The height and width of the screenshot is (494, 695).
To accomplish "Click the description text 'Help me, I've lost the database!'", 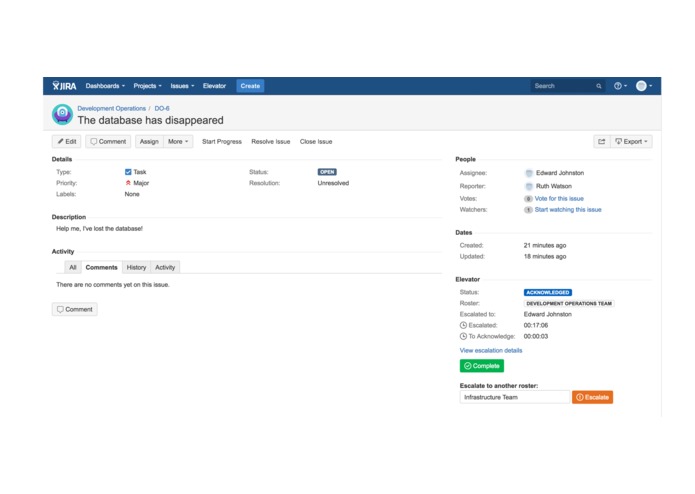I will (99, 229).
